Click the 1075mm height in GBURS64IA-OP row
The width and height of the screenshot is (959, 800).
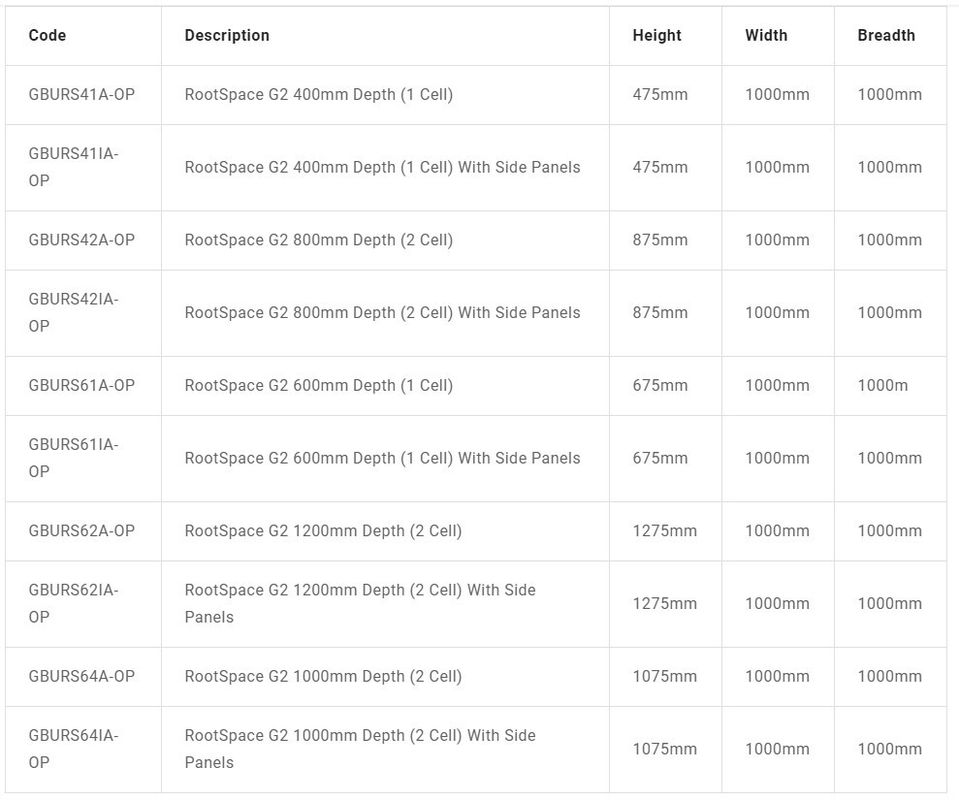(664, 749)
